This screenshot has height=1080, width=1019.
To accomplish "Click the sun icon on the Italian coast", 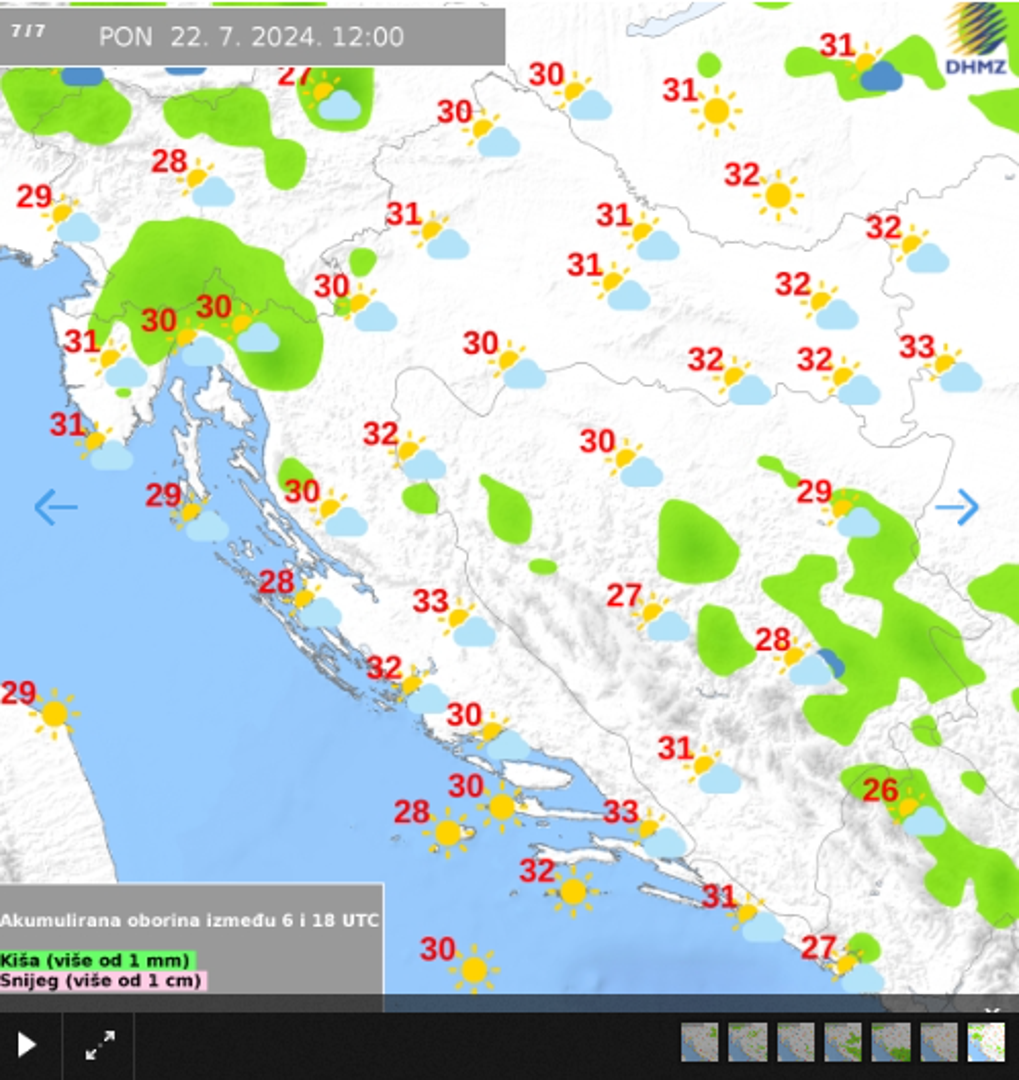I will [54, 713].
